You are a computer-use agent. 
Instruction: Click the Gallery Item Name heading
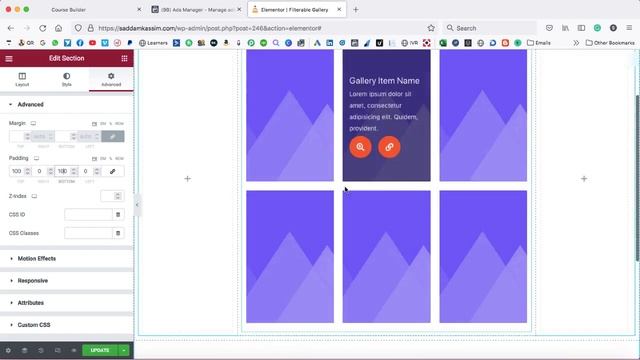coord(384,81)
